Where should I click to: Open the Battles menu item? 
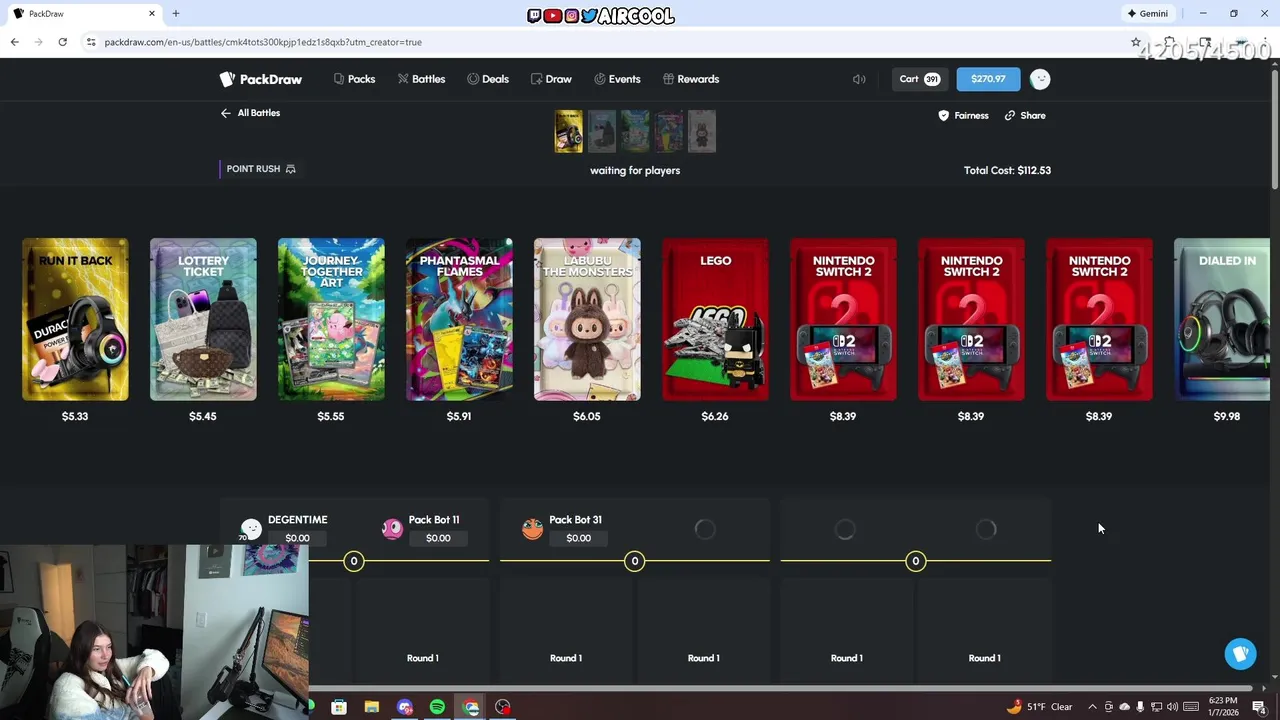point(421,79)
